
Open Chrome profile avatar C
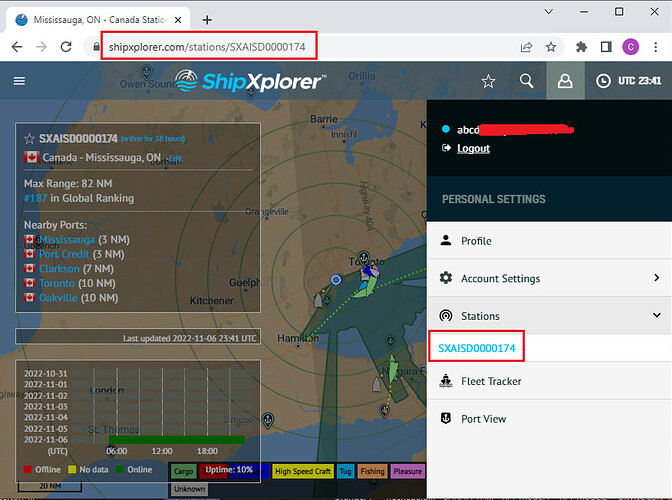(x=630, y=47)
